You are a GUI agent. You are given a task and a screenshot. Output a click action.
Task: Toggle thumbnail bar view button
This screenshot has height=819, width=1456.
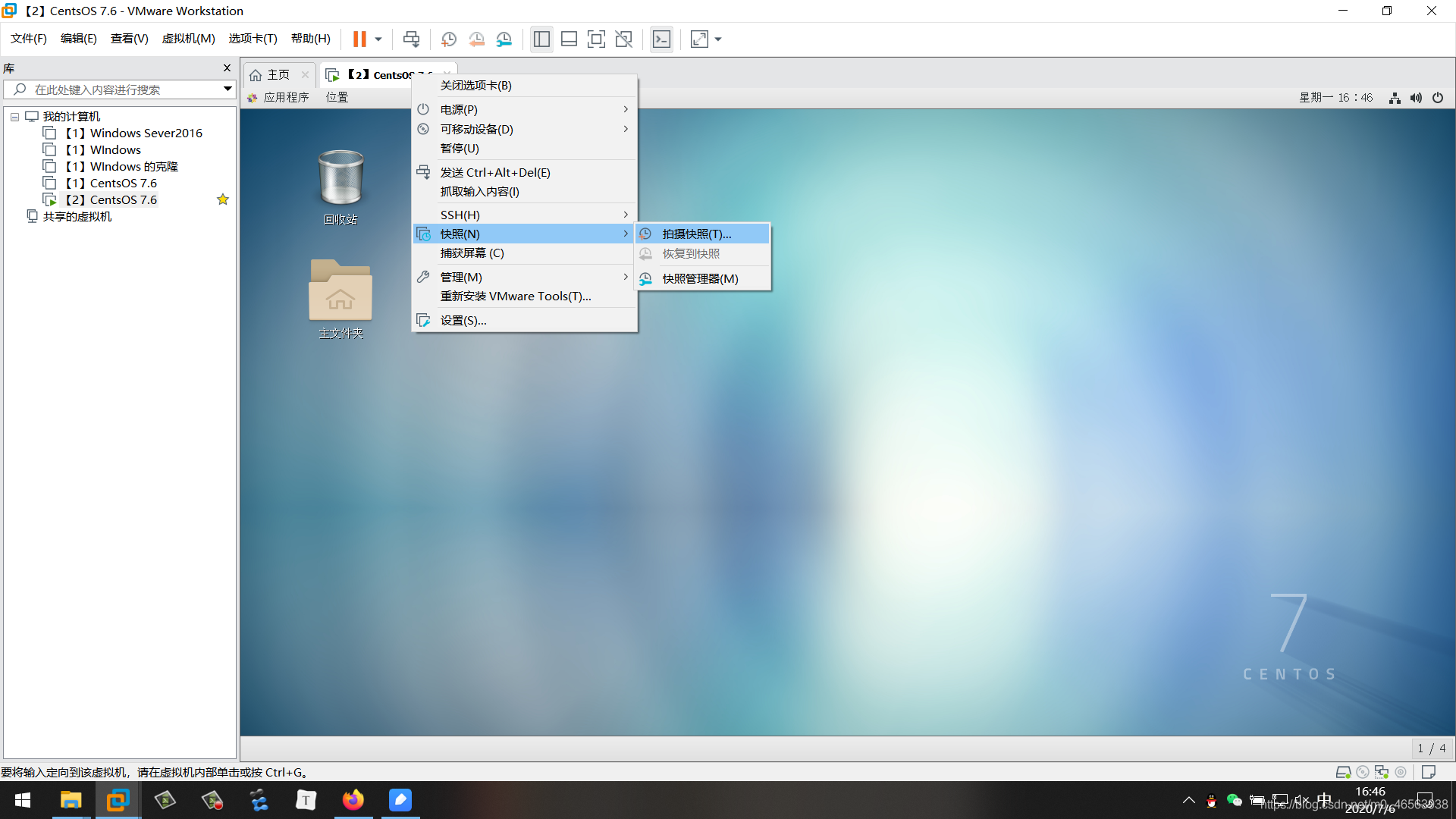569,39
